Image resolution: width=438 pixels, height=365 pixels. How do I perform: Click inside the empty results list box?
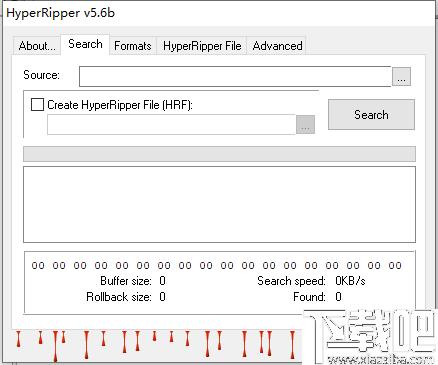[219, 204]
